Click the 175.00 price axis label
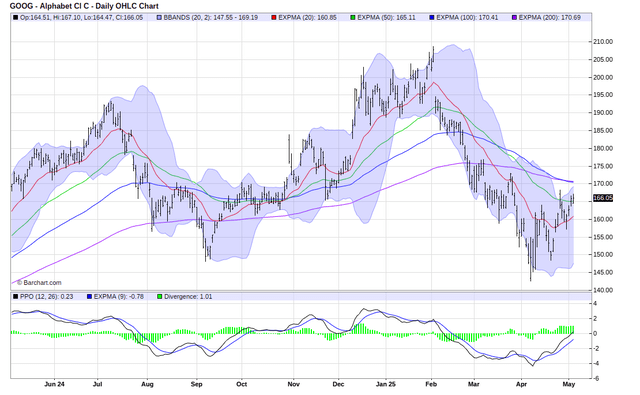 pyautogui.click(x=603, y=166)
